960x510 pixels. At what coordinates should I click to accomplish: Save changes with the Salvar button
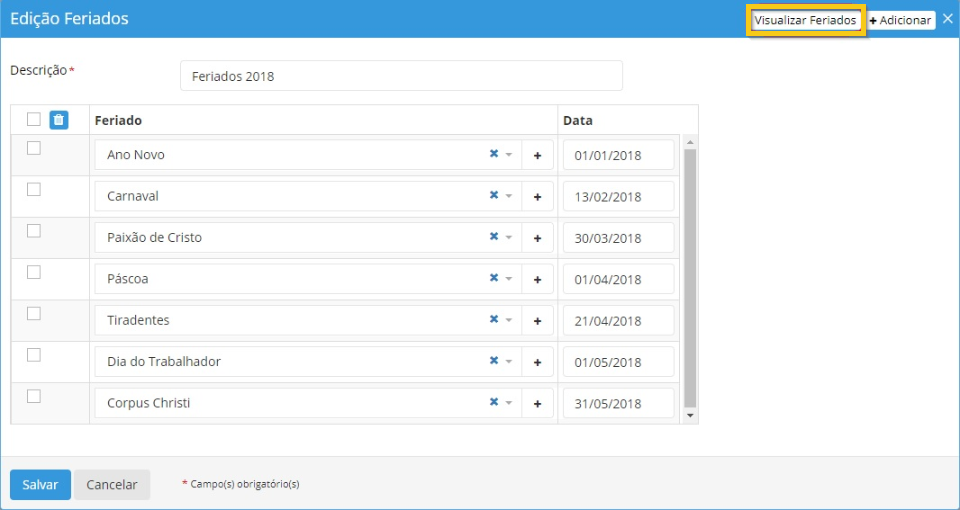pyautogui.click(x=40, y=485)
